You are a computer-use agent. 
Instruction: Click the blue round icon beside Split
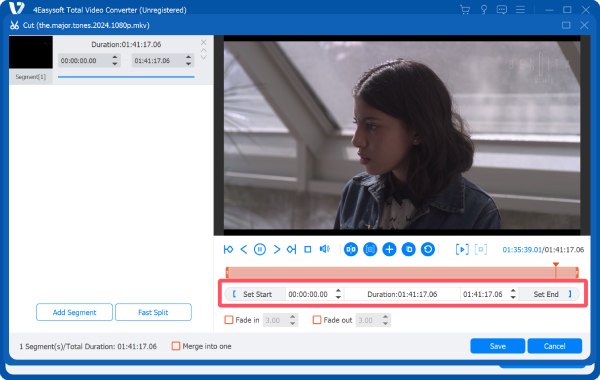click(x=370, y=250)
